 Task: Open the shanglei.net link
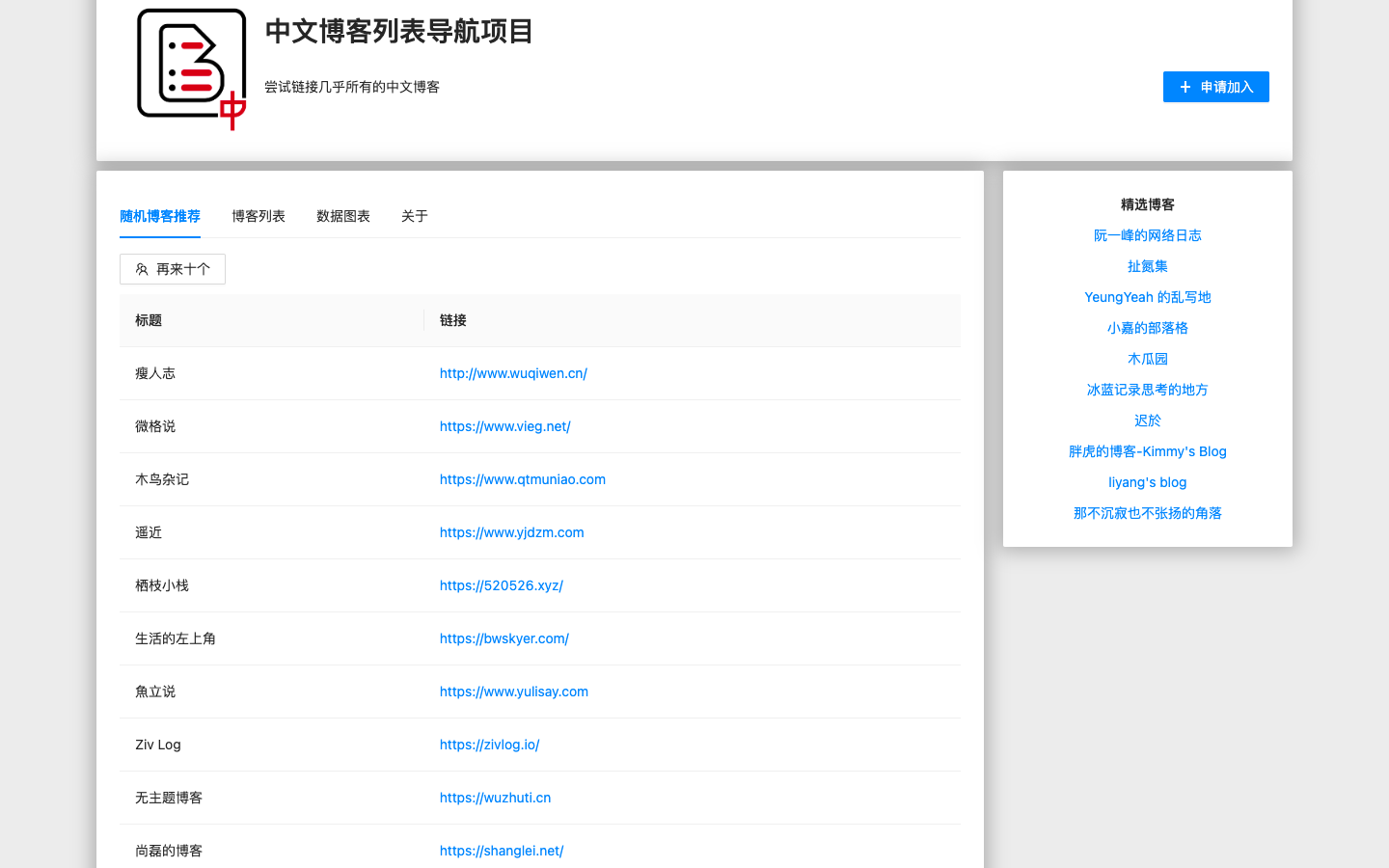click(501, 851)
